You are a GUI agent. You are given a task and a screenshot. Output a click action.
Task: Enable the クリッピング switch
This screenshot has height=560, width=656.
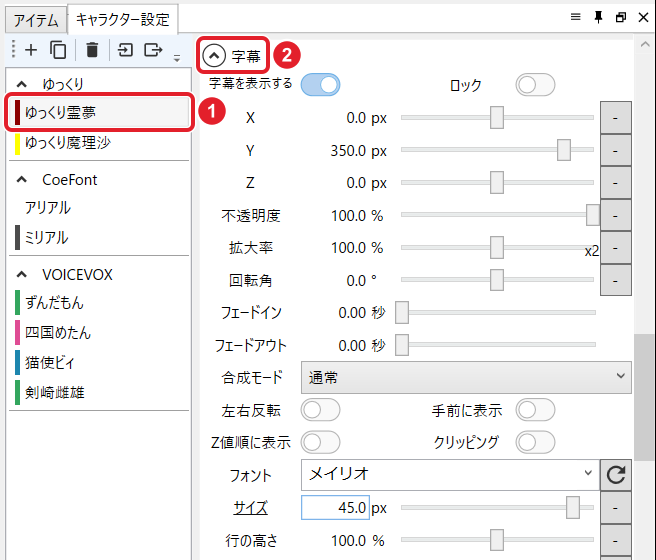pyautogui.click(x=536, y=442)
